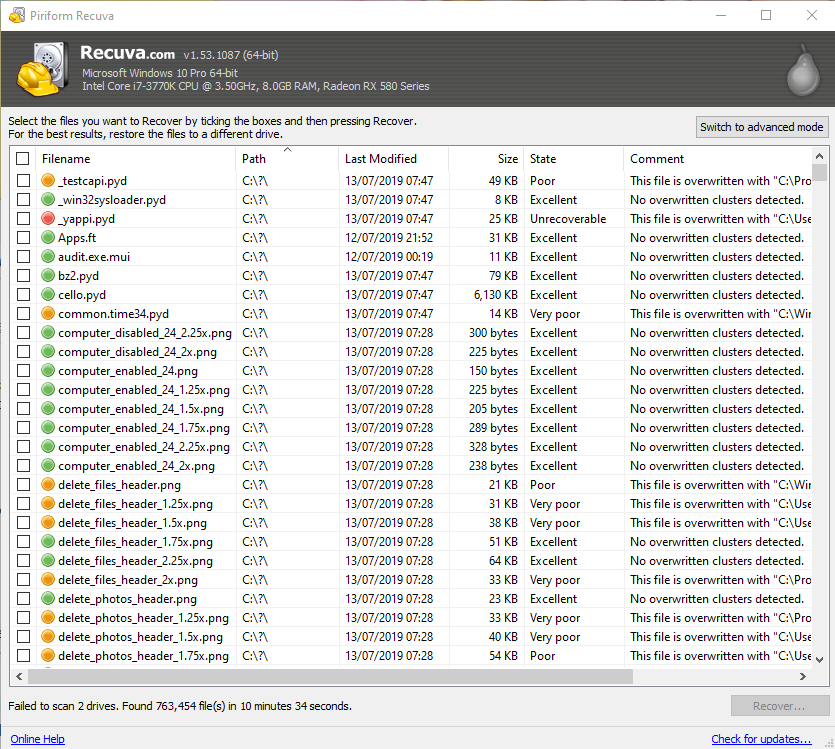Tick the checkbox for _testcapi.pyd
This screenshot has height=749, width=835.
tap(23, 180)
